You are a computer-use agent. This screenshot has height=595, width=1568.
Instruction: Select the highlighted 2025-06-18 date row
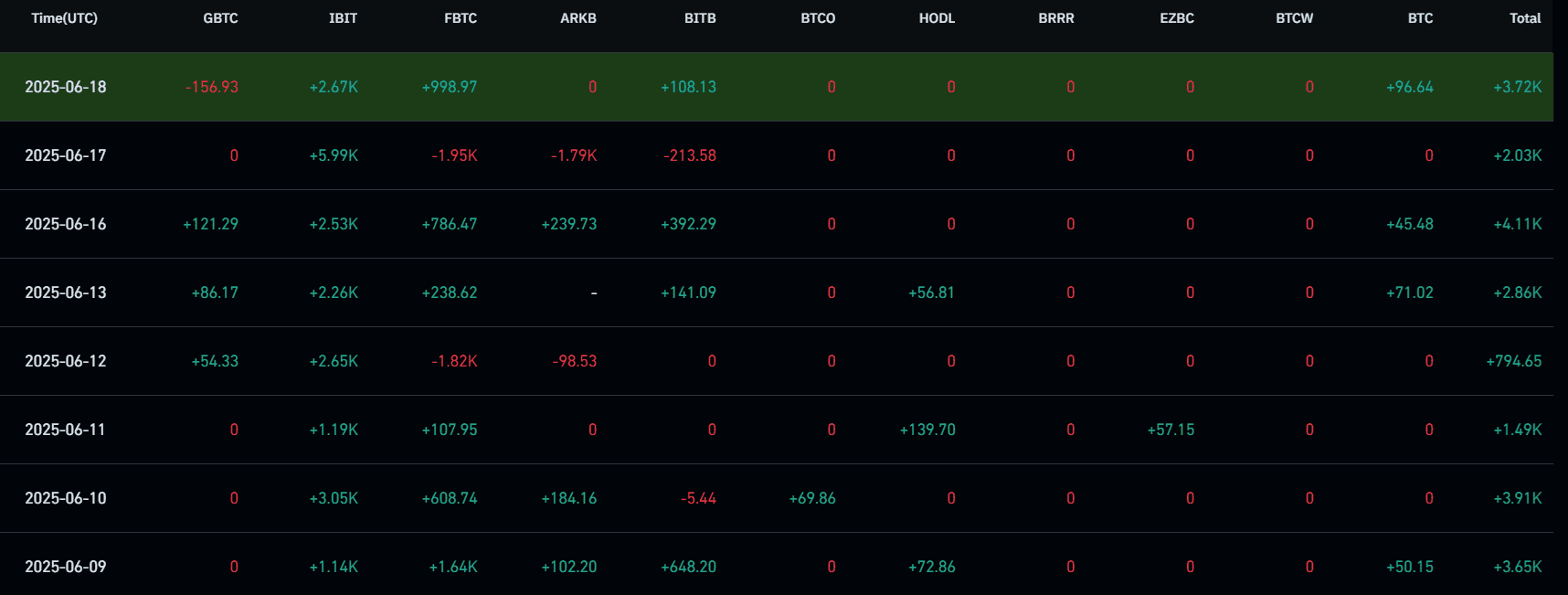click(66, 87)
